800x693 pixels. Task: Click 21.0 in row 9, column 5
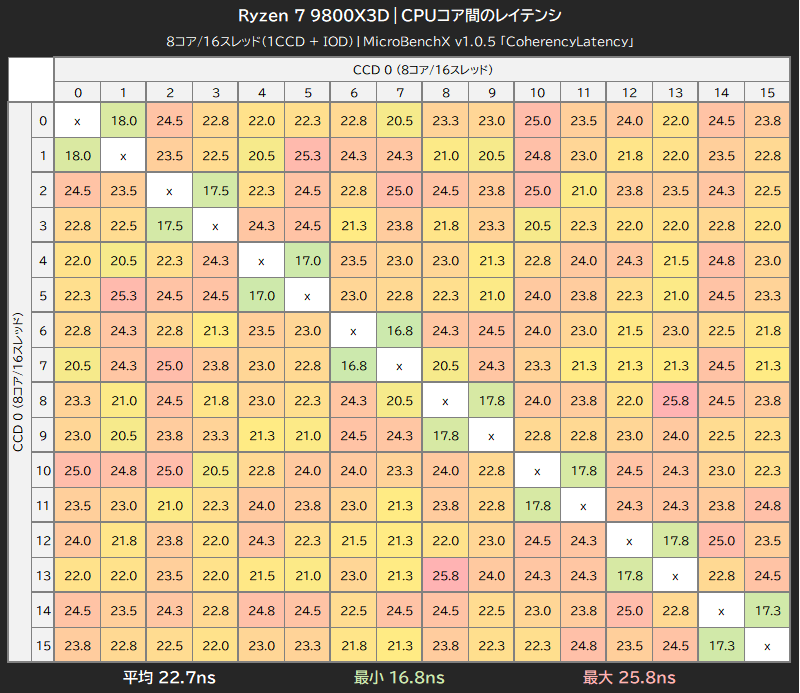[308, 436]
